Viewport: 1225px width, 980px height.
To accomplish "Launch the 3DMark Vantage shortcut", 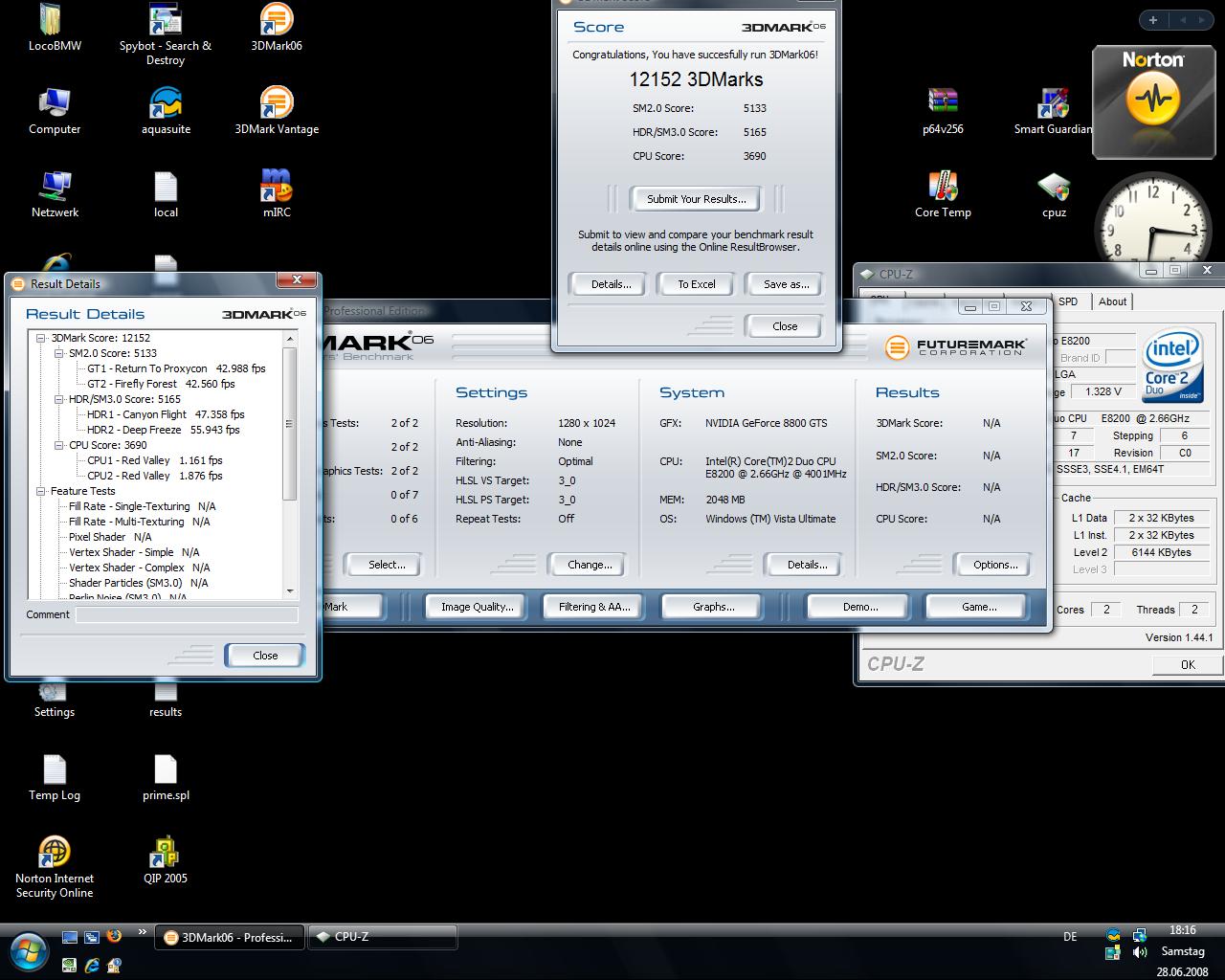I will 277,111.
